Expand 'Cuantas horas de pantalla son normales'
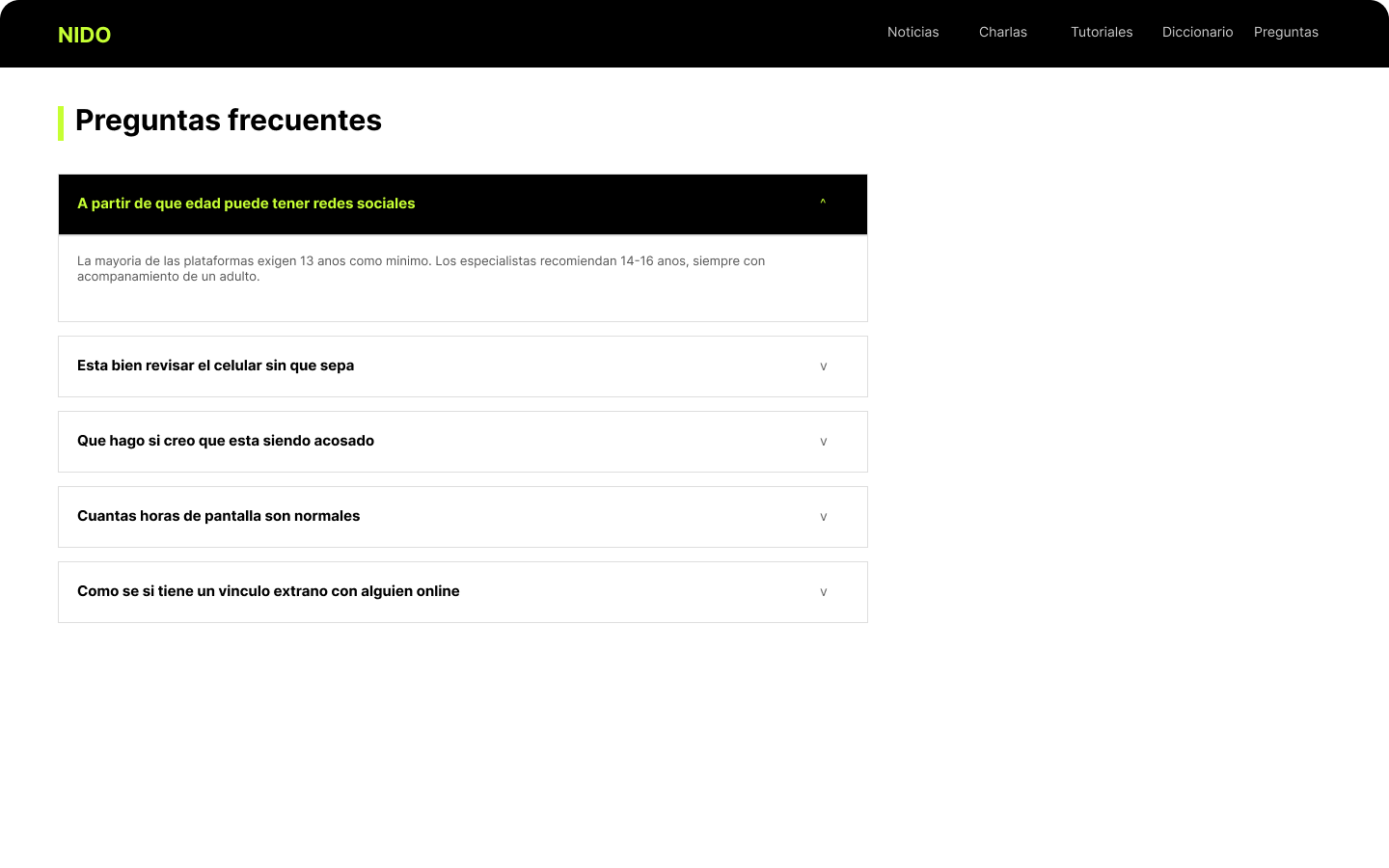The height and width of the screenshot is (868, 1389). click(463, 517)
